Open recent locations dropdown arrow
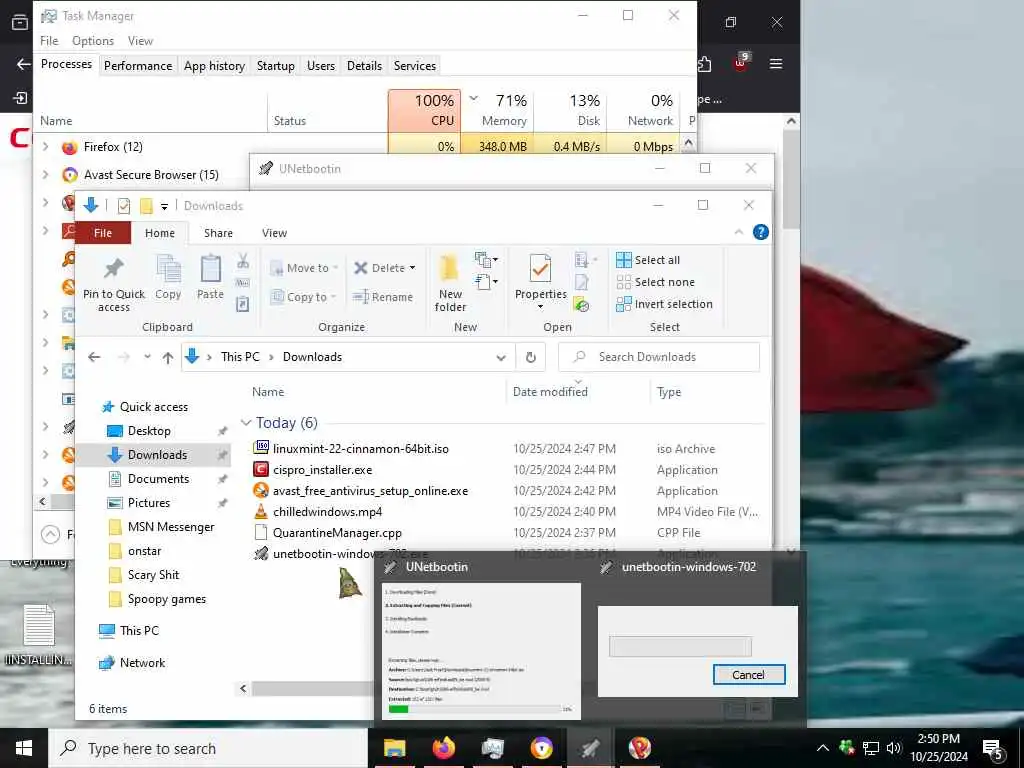This screenshot has width=1024, height=768. [148, 357]
